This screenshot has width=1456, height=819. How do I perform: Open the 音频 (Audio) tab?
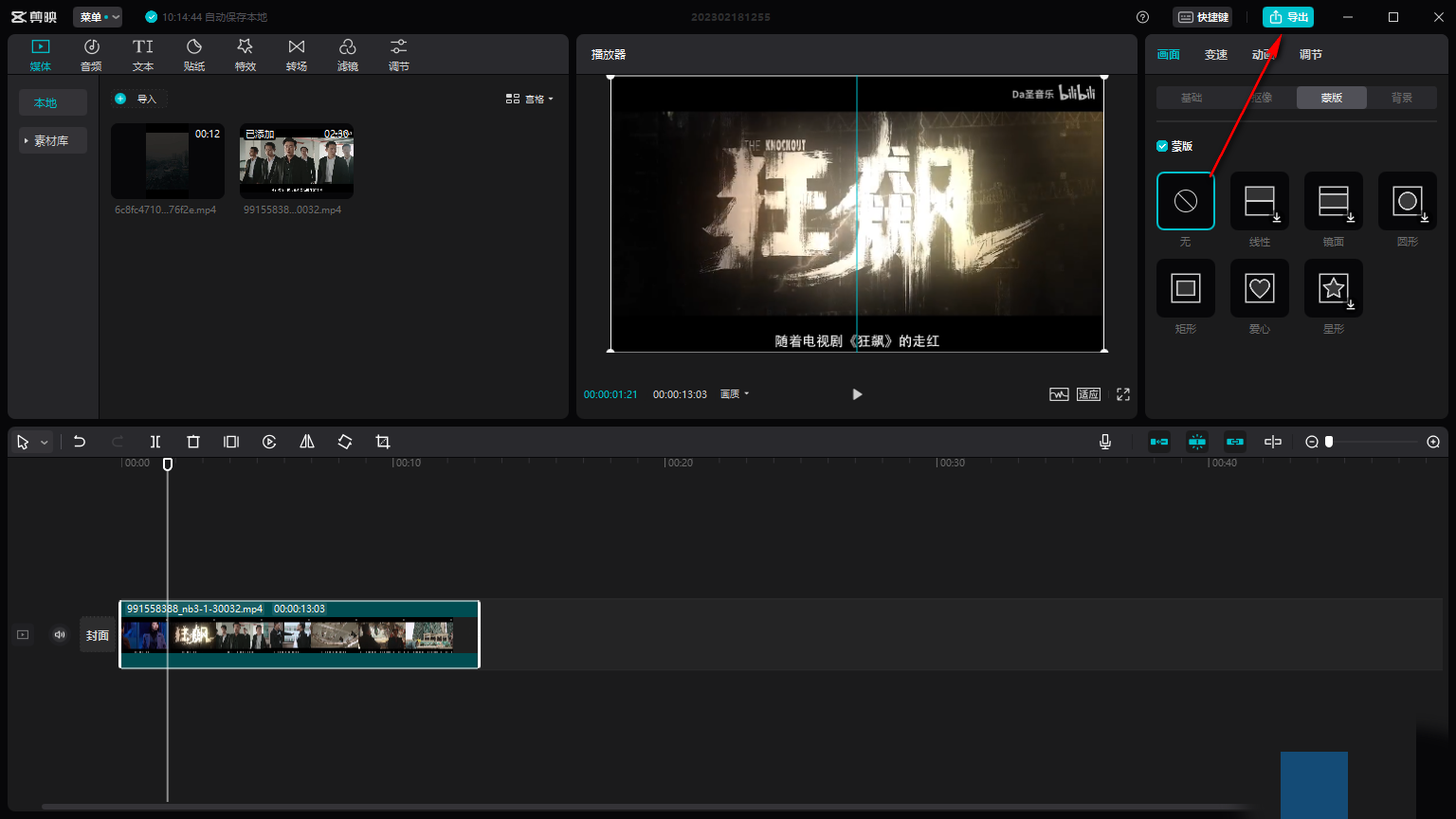(91, 55)
